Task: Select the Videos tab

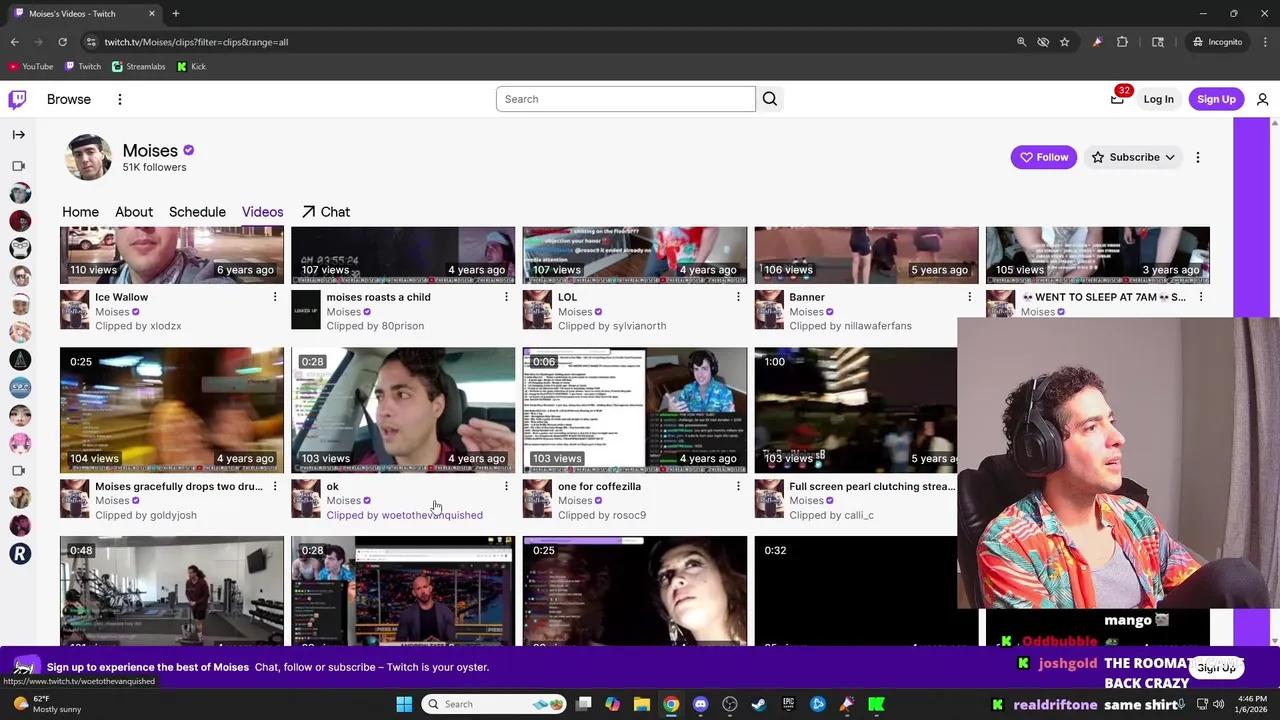Action: pyautogui.click(x=262, y=212)
